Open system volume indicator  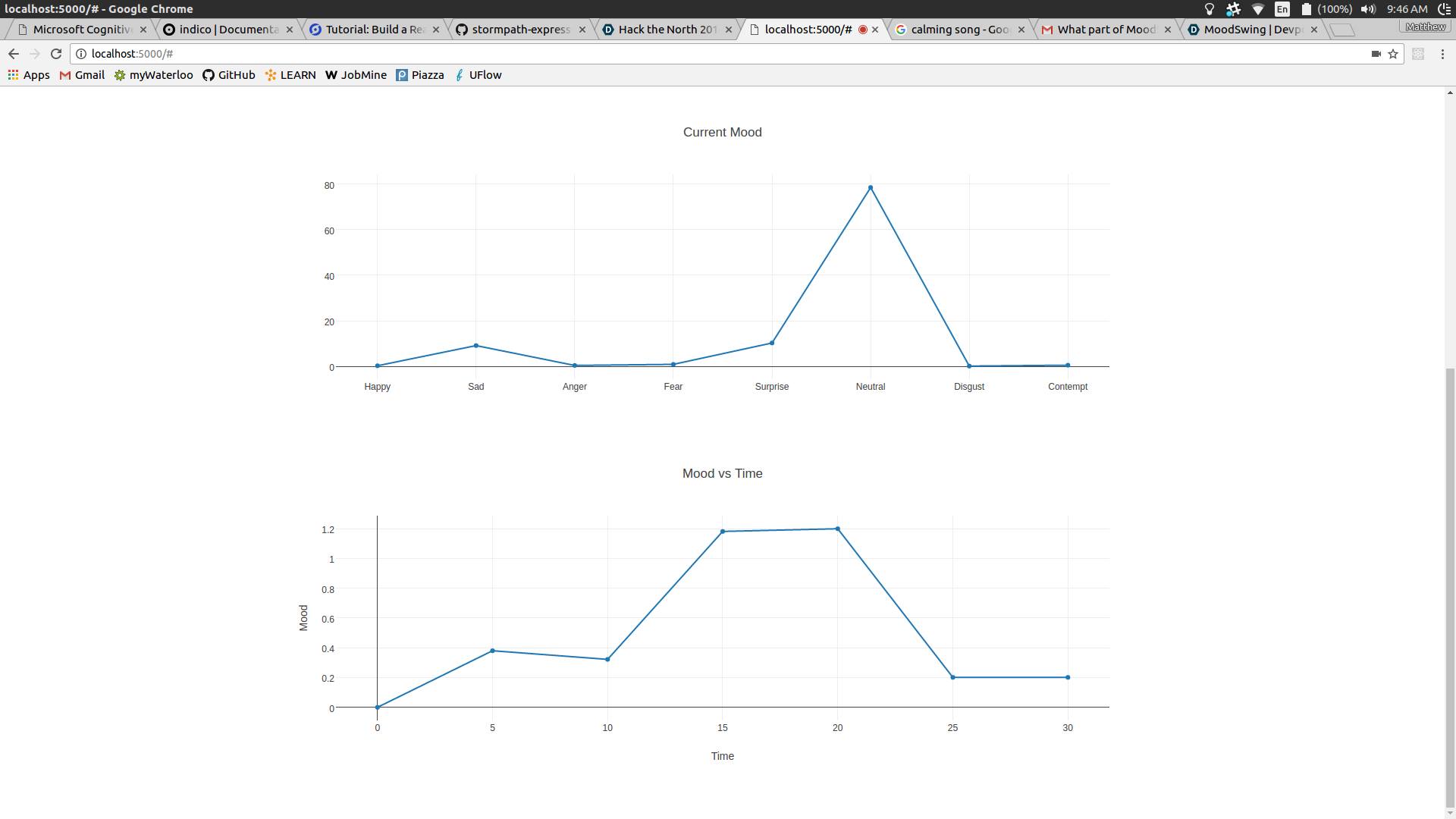1368,9
